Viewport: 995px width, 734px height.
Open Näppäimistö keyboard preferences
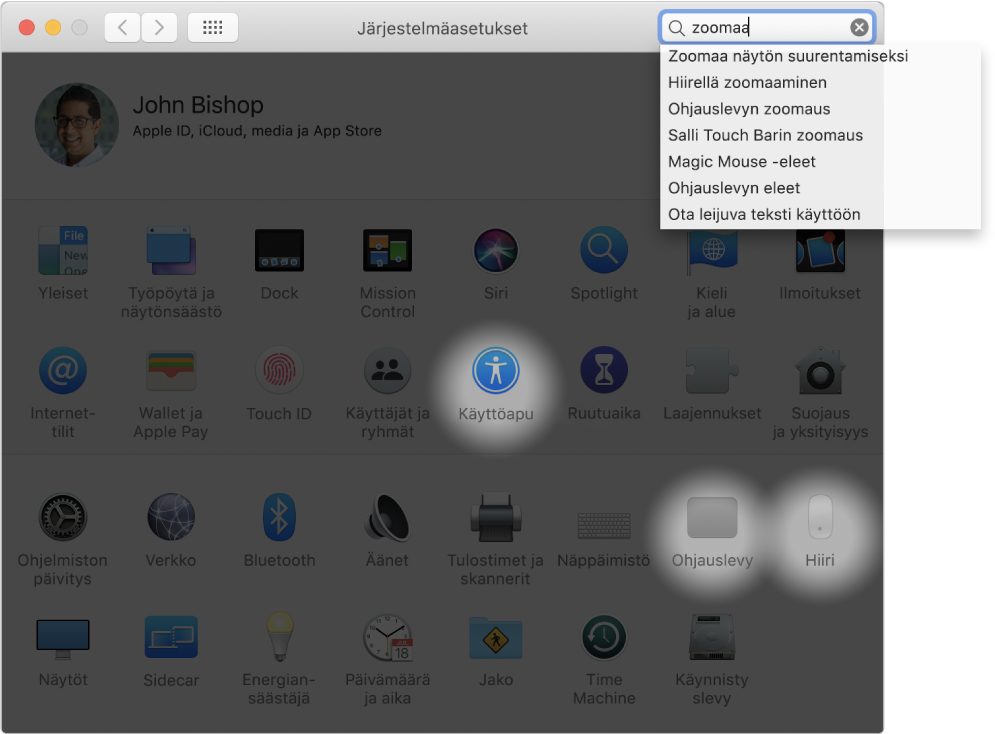pos(604,525)
